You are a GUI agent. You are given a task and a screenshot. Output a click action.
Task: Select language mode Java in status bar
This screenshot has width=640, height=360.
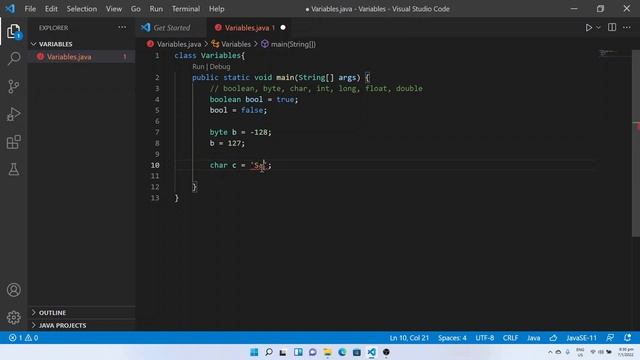(533, 338)
